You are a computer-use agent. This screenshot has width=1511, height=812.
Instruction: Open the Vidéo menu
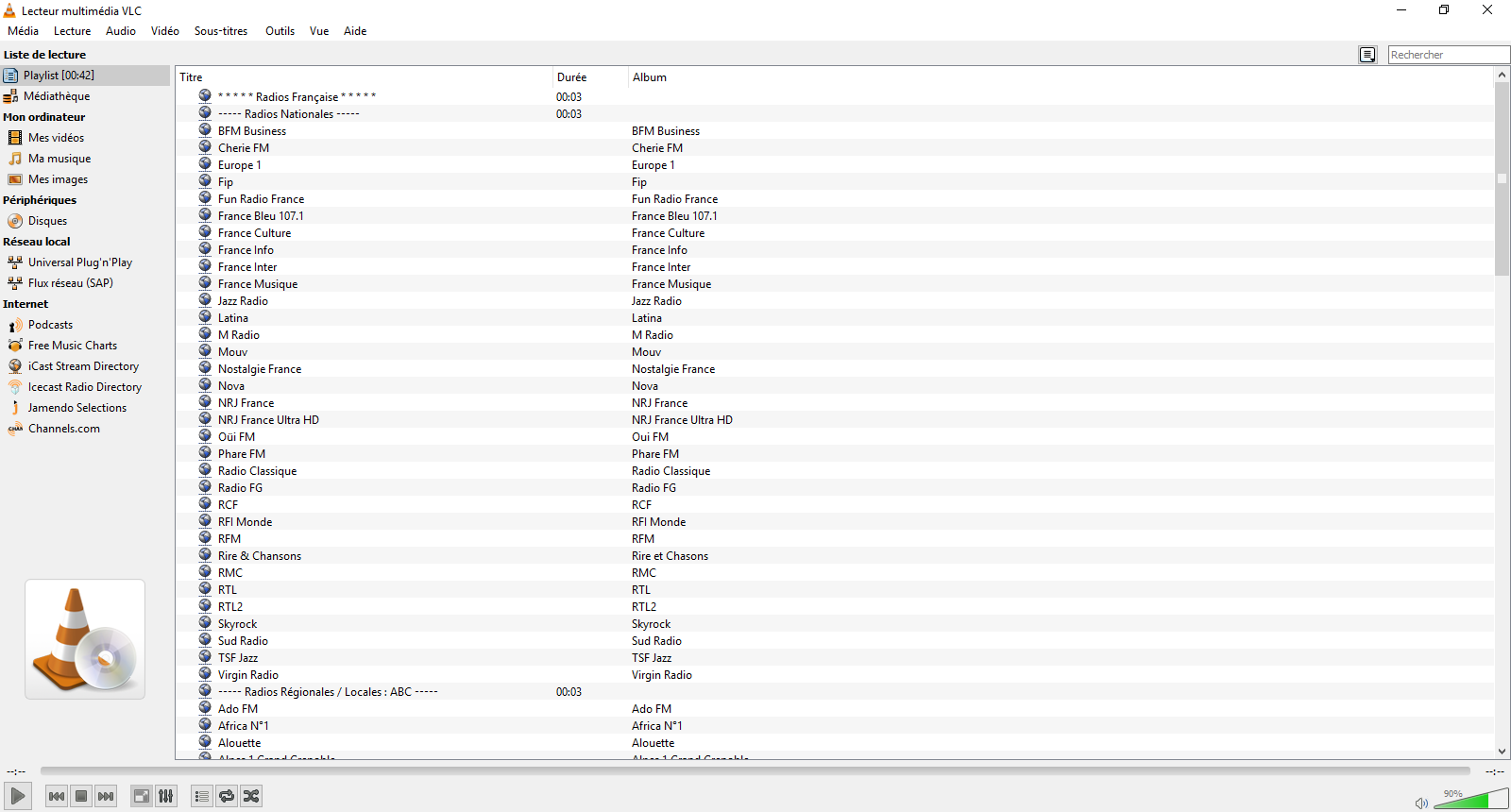pos(165,31)
